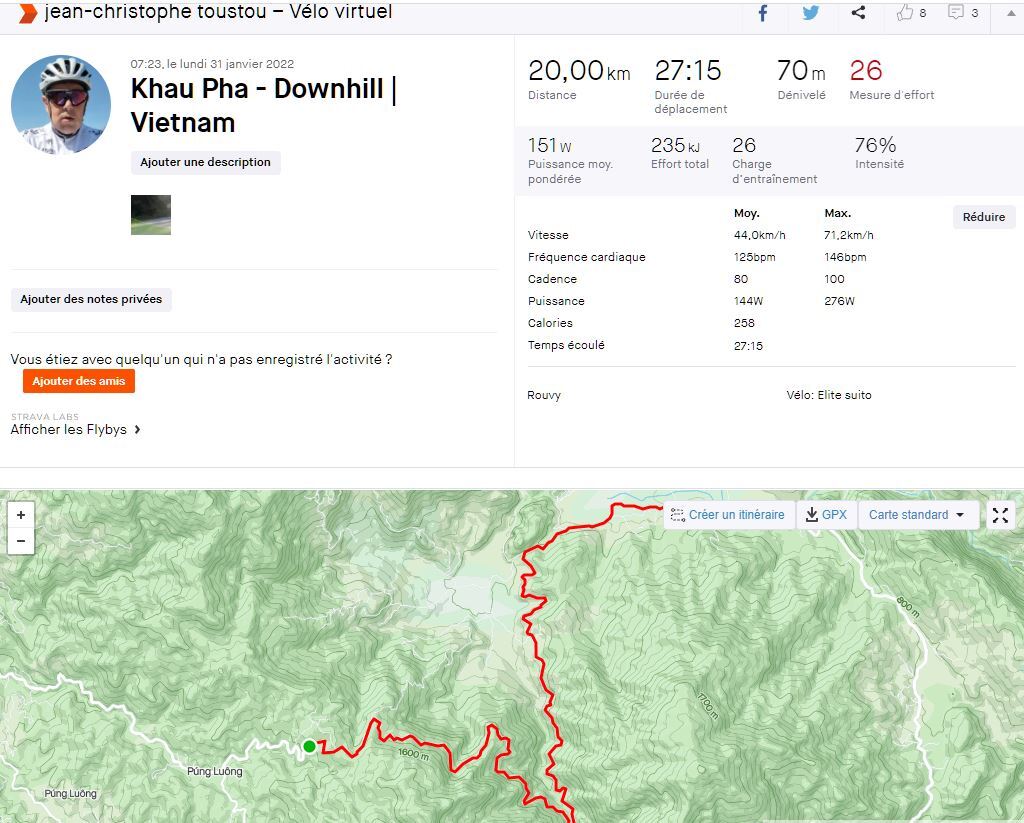Click the up-arrow in the top-right corner
This screenshot has width=1024, height=823.
pos(1010,13)
